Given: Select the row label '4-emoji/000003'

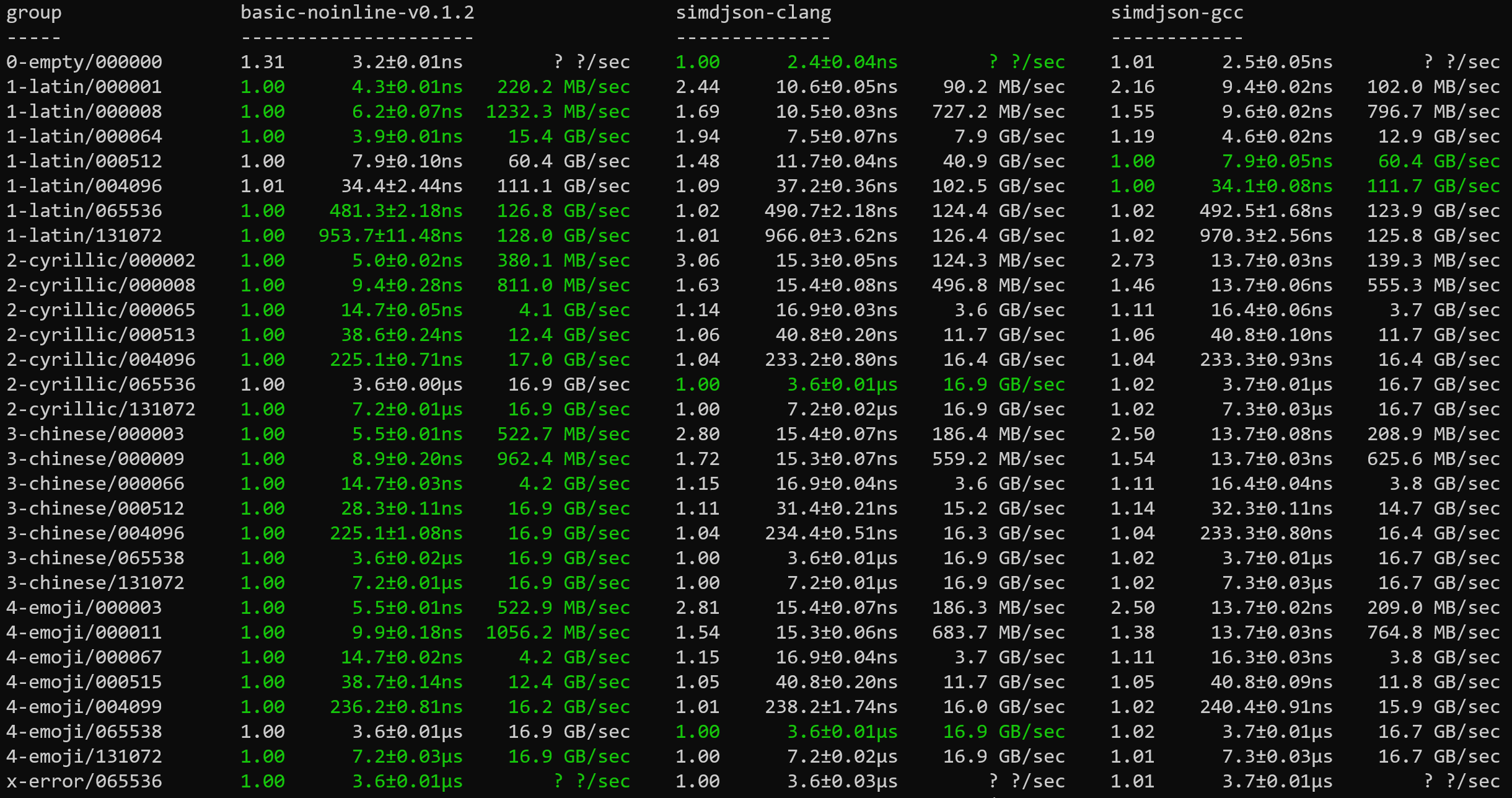Looking at the screenshot, I should pyautogui.click(x=84, y=608).
